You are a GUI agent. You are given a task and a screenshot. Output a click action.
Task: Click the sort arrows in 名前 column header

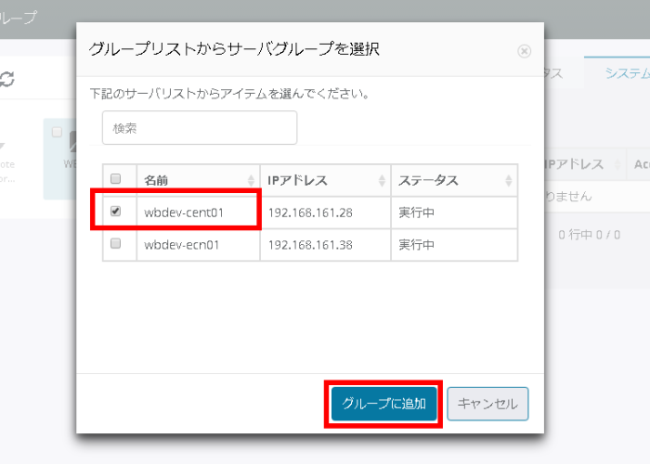tap(250, 180)
